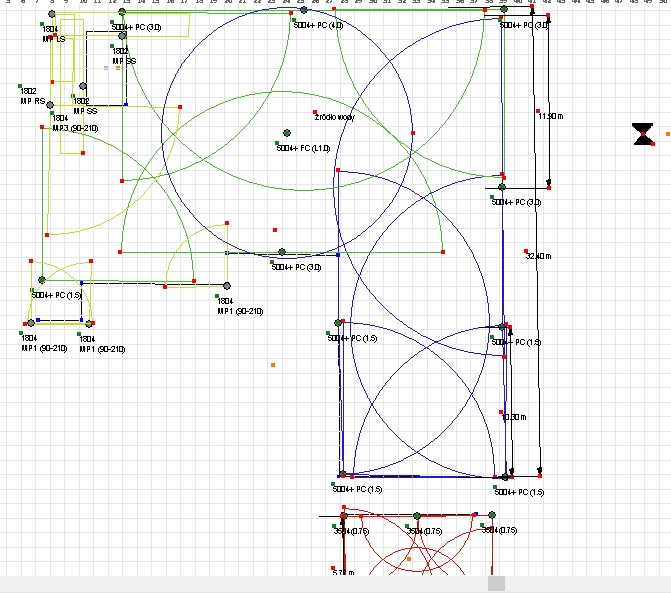Image resolution: width=671 pixels, height=593 pixels.
Task: Click the źródło wody text label
Action: (x=334, y=118)
